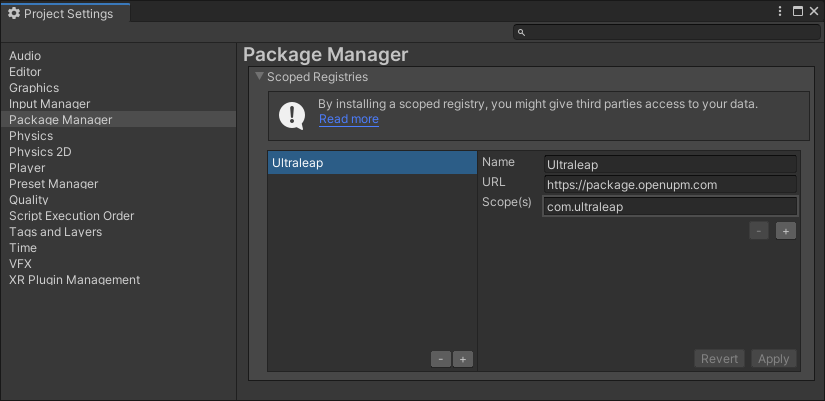Click the registry Name input field
Viewport: 825px width, 401px height.
670,164
